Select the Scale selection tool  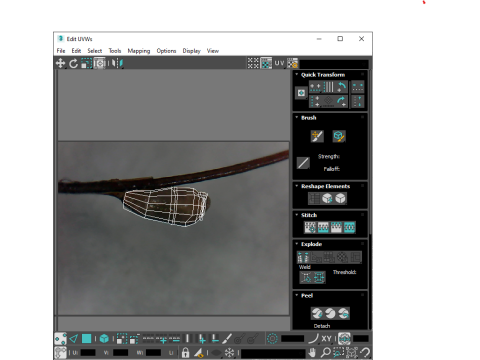click(86, 63)
